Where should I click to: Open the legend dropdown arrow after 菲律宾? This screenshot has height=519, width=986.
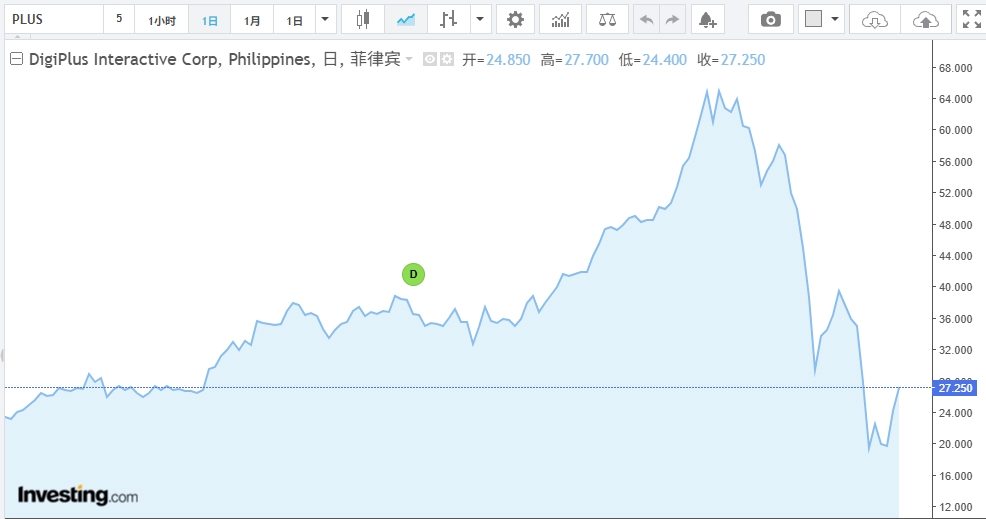coord(409,59)
